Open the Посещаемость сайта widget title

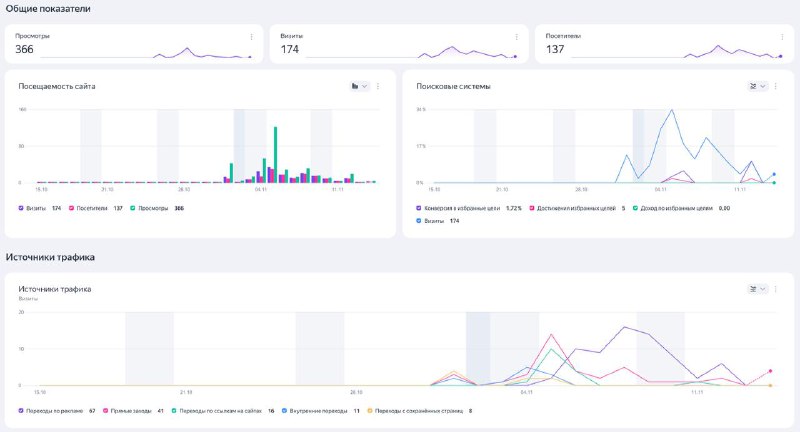tap(56, 86)
